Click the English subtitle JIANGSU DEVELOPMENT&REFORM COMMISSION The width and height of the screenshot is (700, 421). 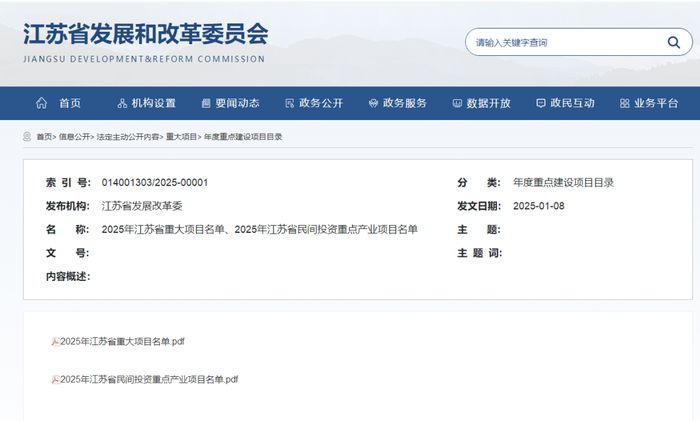click(144, 59)
